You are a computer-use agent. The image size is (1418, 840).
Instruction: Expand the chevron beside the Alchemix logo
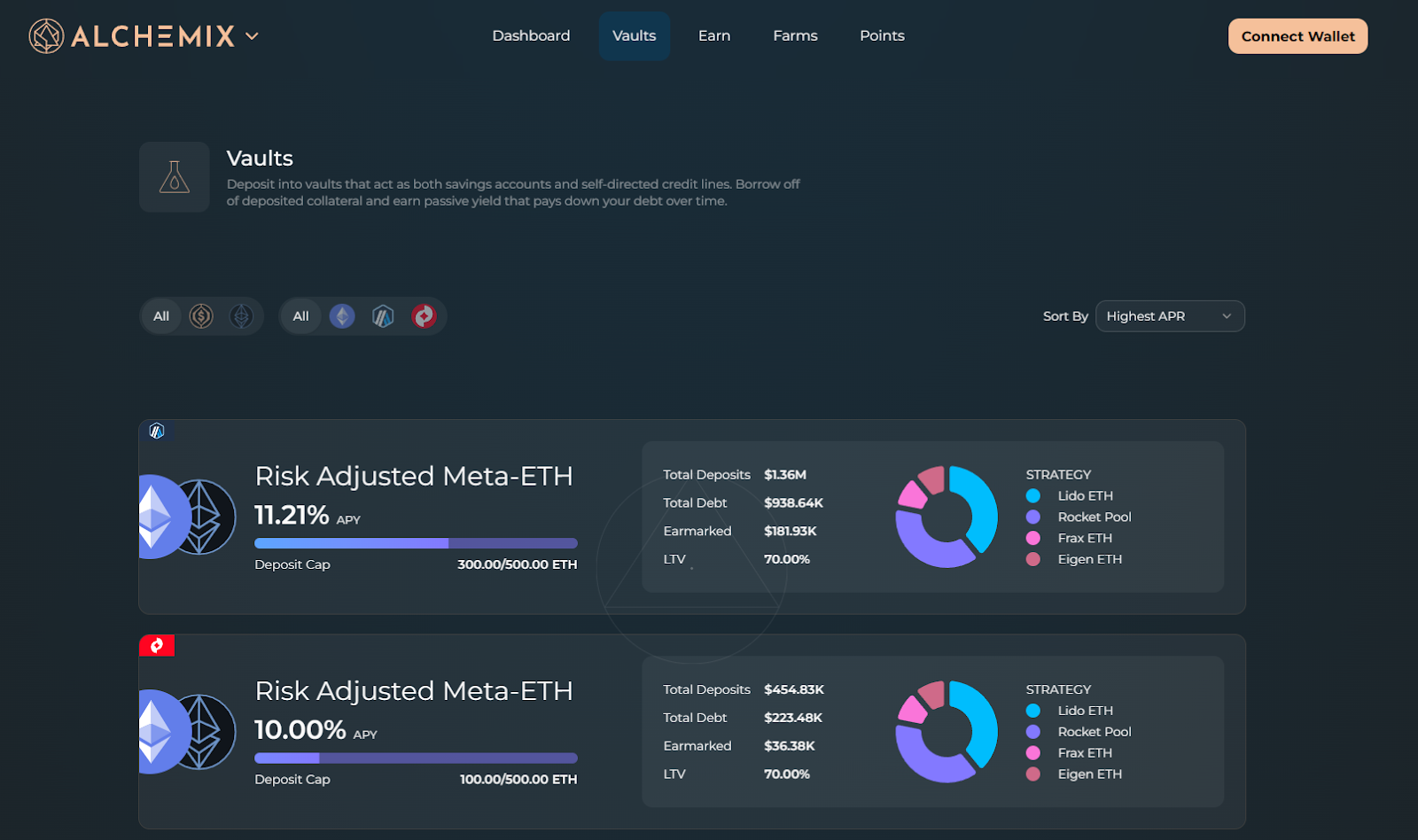252,36
